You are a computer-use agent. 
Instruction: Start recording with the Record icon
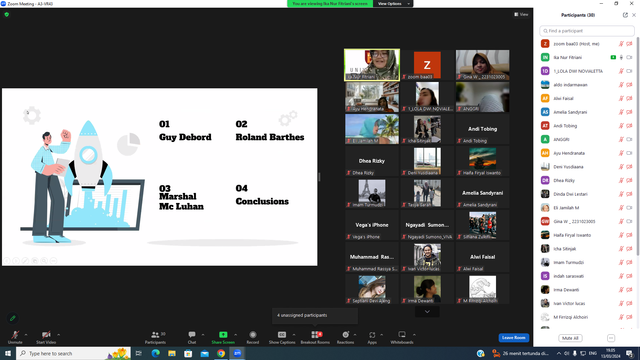tap(253, 335)
